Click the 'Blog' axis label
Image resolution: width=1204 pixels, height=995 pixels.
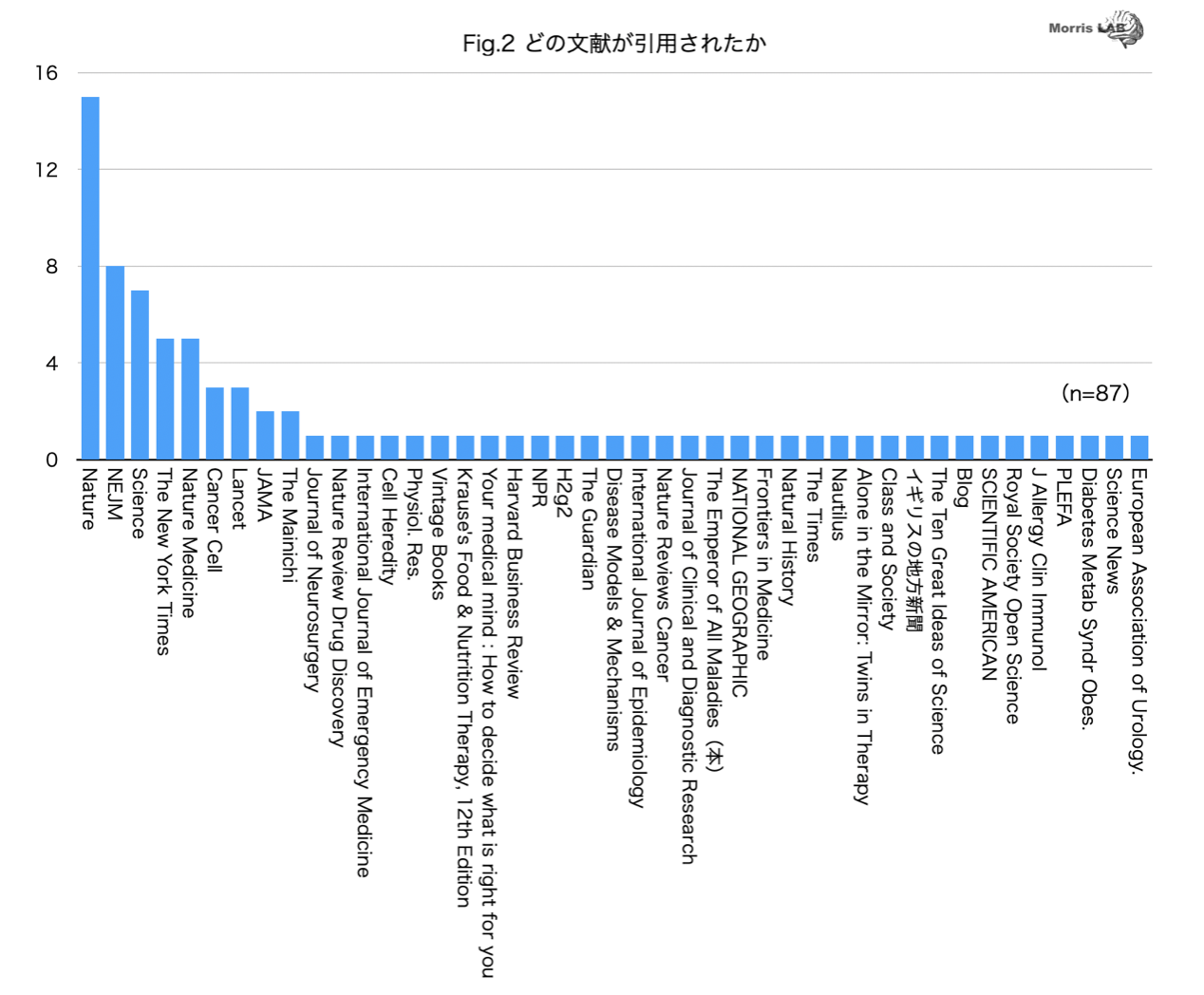point(962,487)
